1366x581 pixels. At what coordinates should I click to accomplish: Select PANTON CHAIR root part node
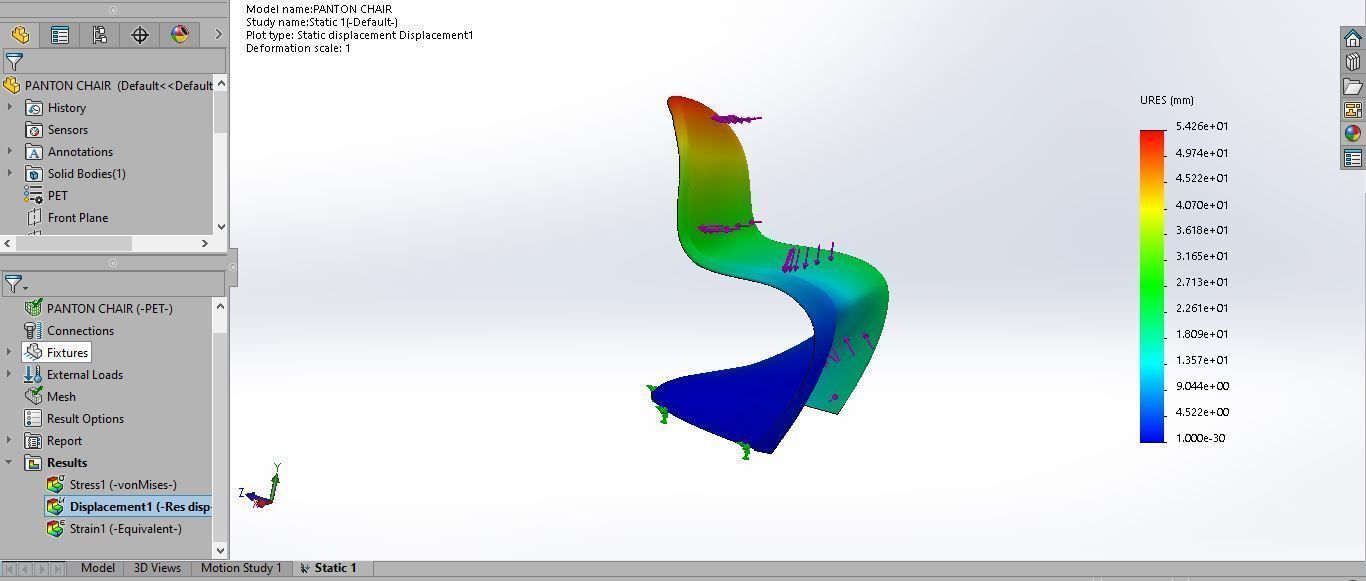pyautogui.click(x=118, y=85)
